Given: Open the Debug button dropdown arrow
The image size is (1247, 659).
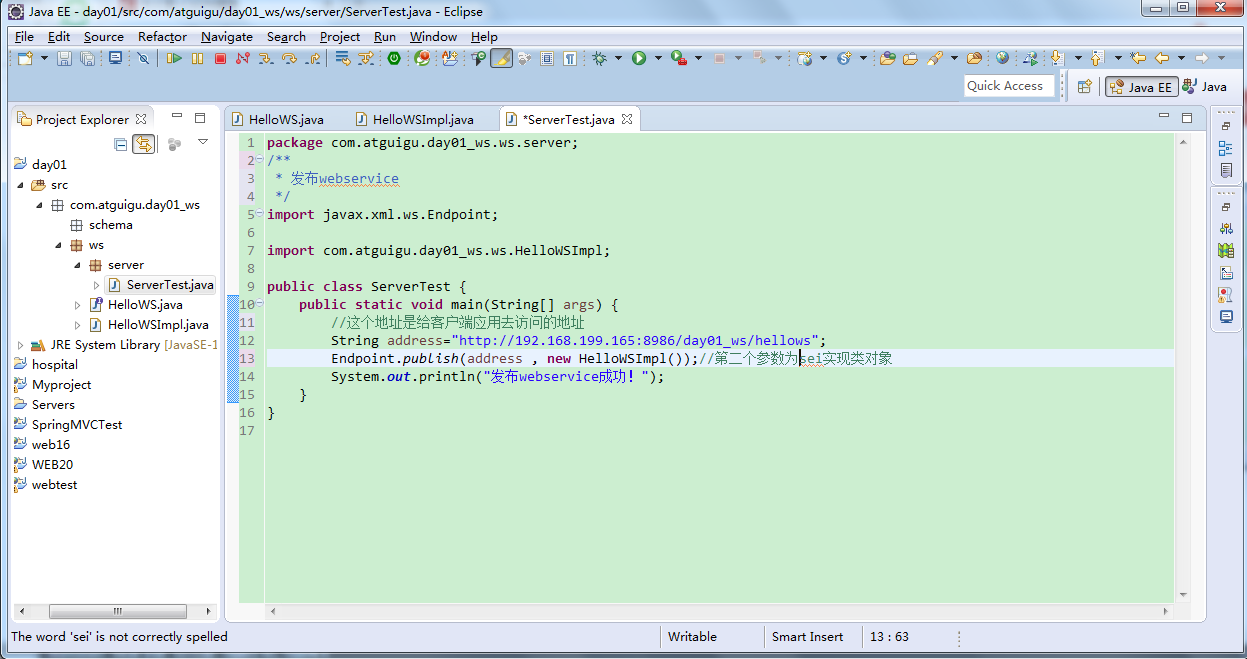Looking at the screenshot, I should 618,58.
